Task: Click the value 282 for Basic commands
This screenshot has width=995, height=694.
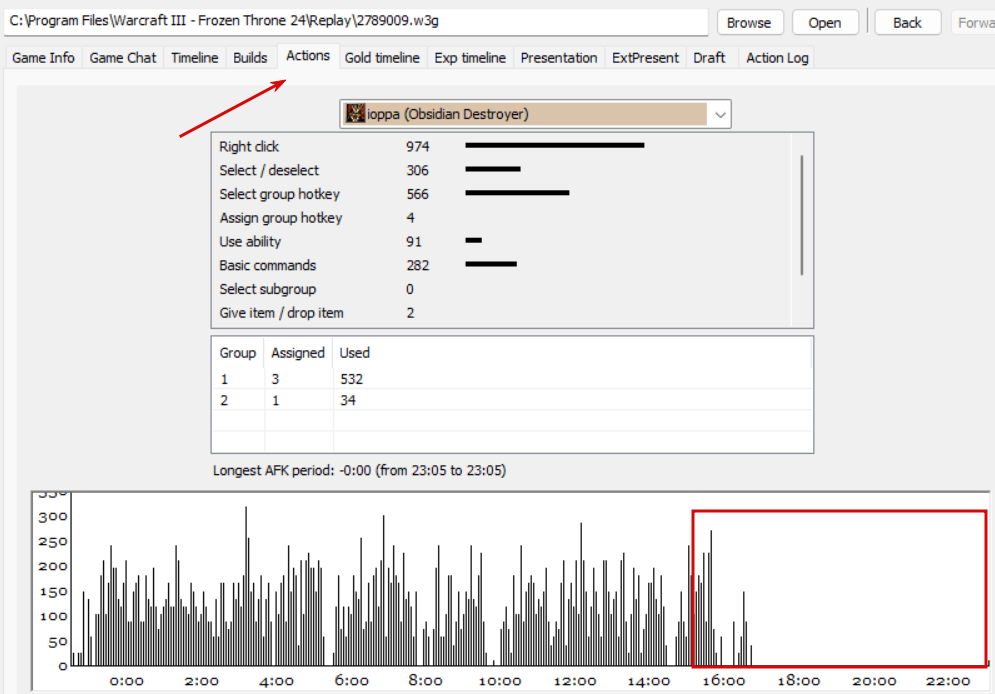Action: tap(418, 265)
